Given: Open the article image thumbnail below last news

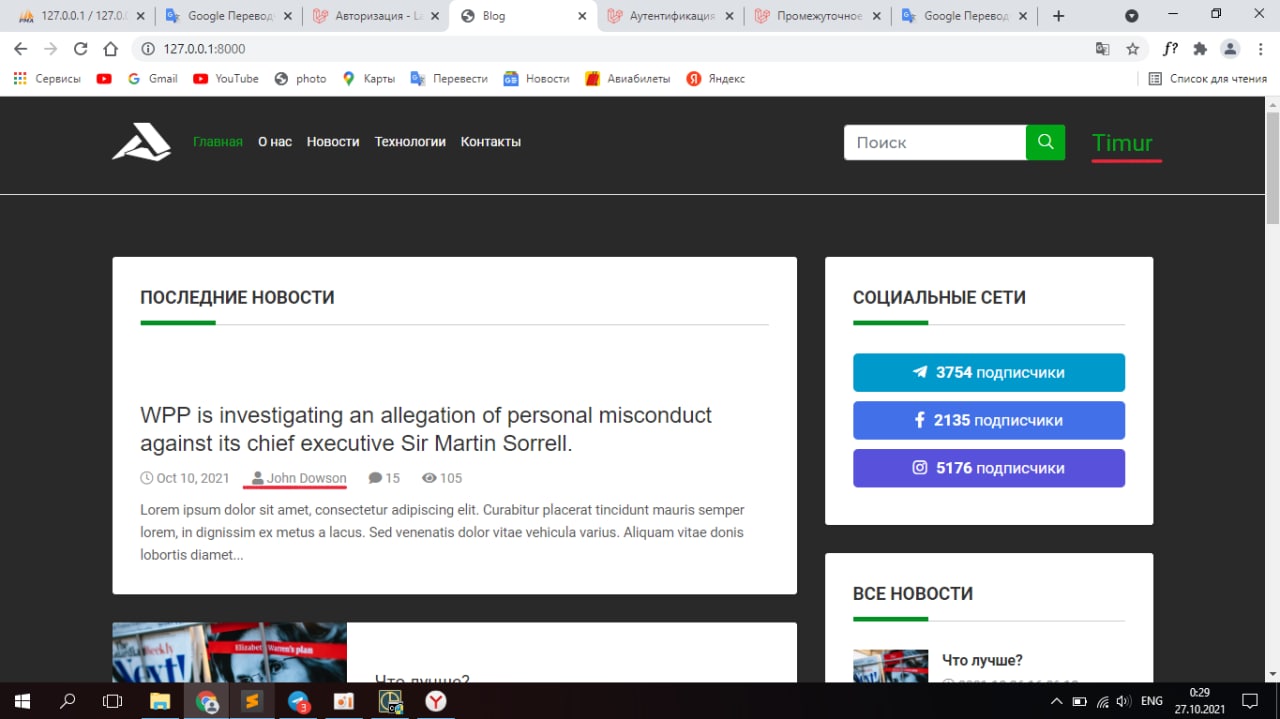Looking at the screenshot, I should point(229,653).
